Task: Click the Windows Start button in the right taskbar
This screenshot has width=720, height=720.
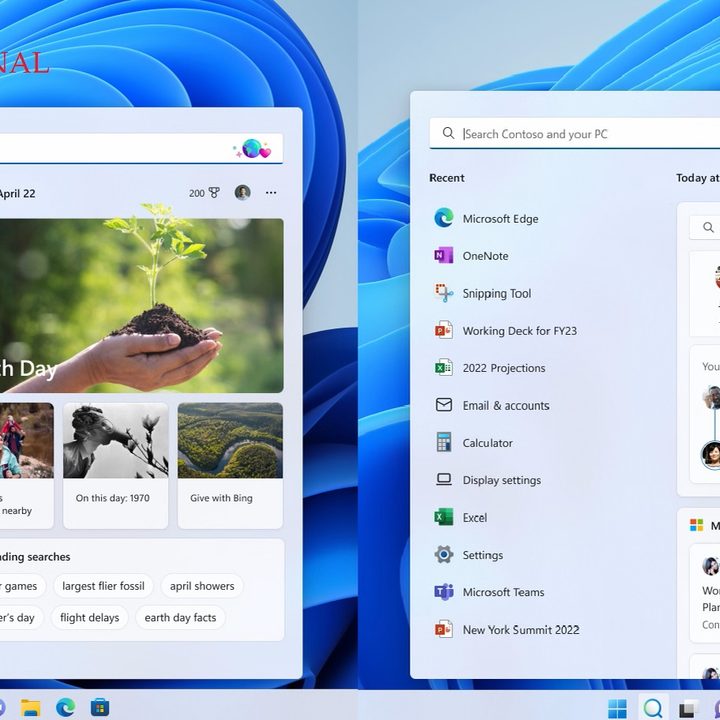Action: [x=617, y=709]
